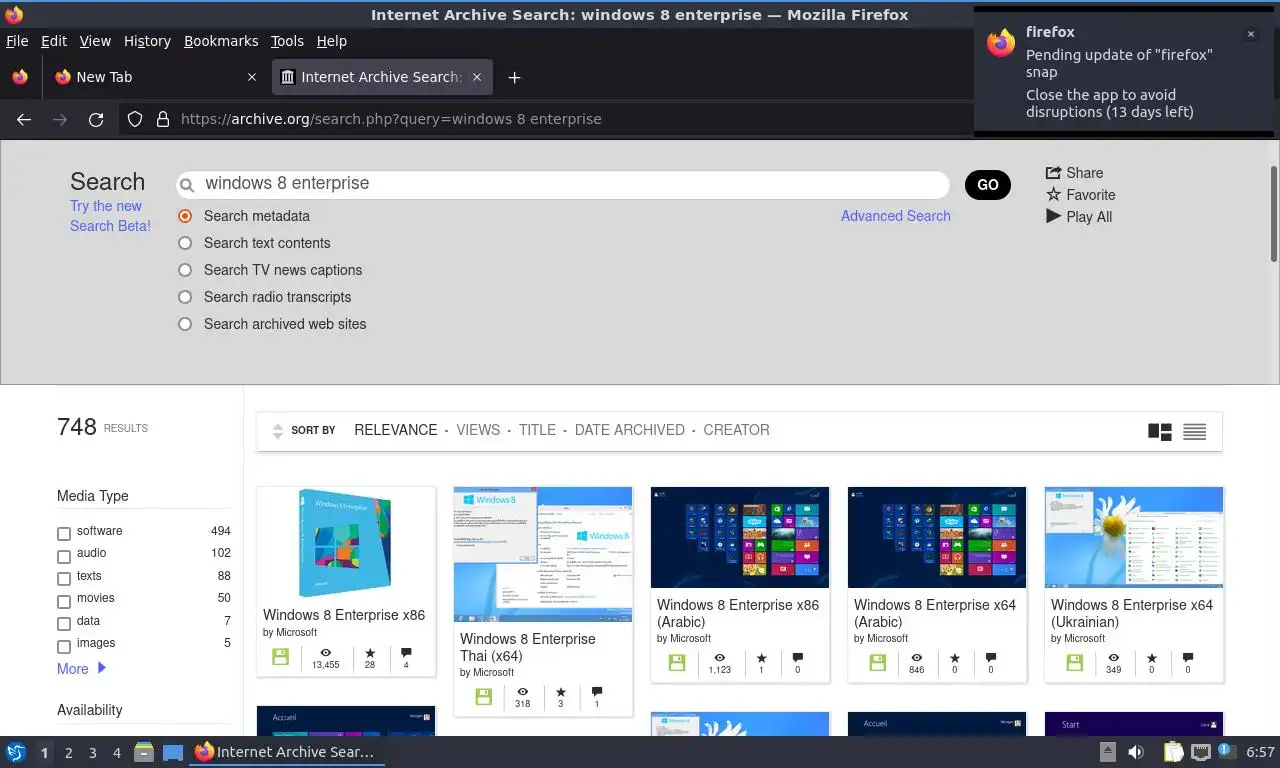The height and width of the screenshot is (768, 1280).
Task: Click comments icon on Windows 8 Enterprise x86 card
Action: [x=406, y=653]
